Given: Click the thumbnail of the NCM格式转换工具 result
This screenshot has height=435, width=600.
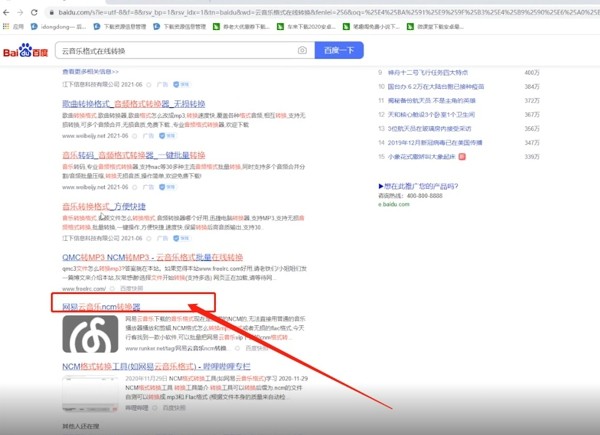Looking at the screenshot, I should [90, 394].
